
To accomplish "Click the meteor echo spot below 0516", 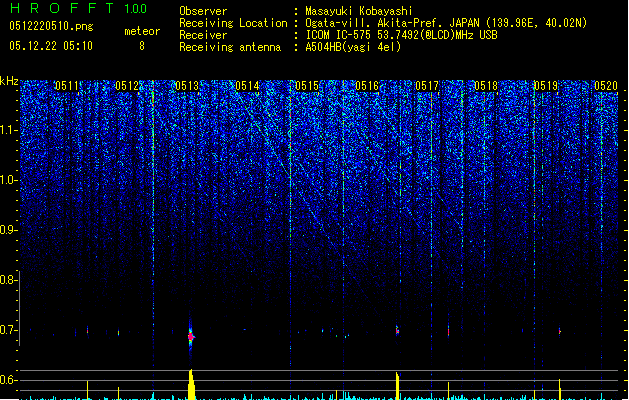I will (x=397, y=331).
